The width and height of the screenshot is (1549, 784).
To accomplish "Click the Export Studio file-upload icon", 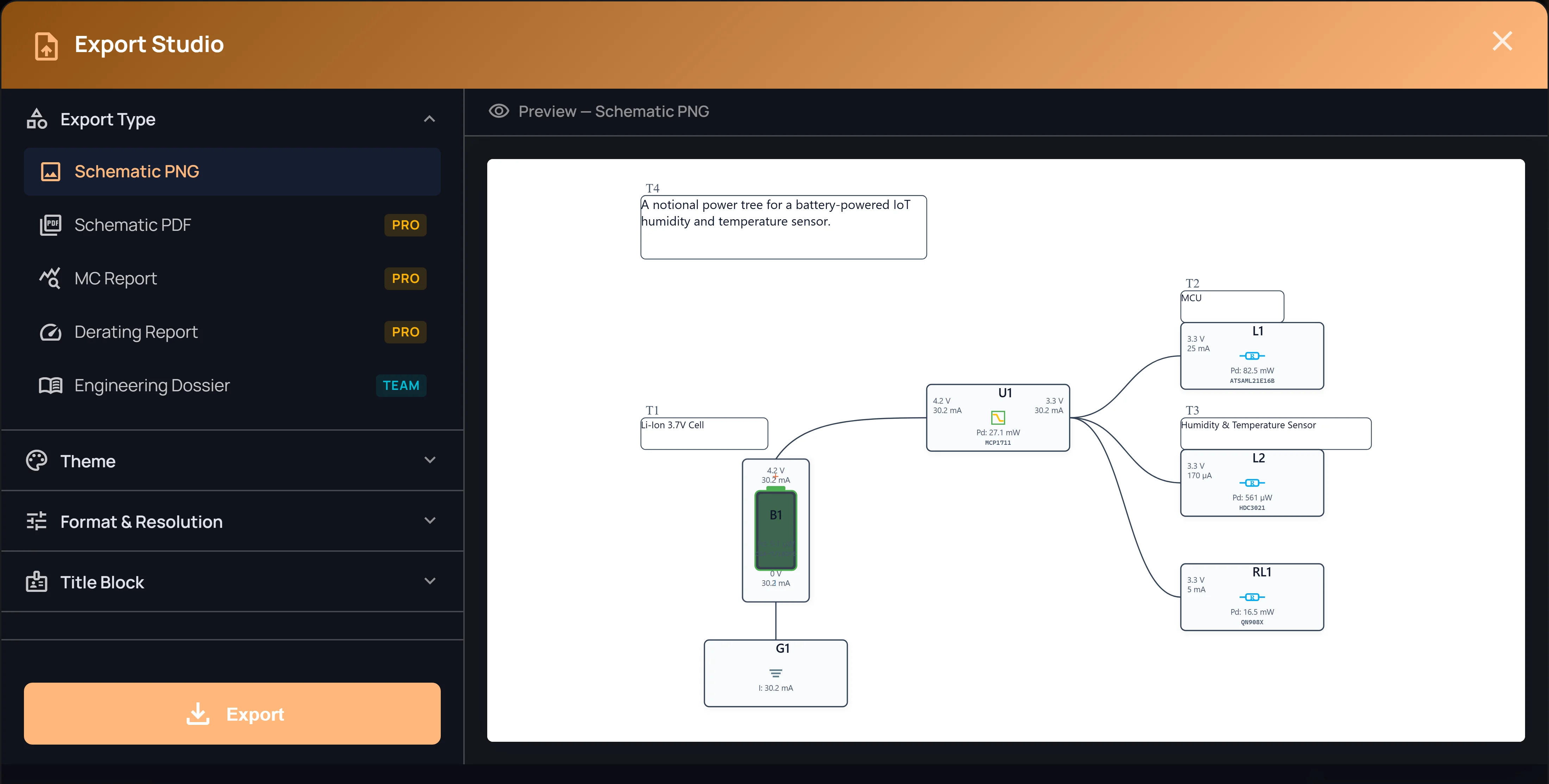I will (46, 46).
